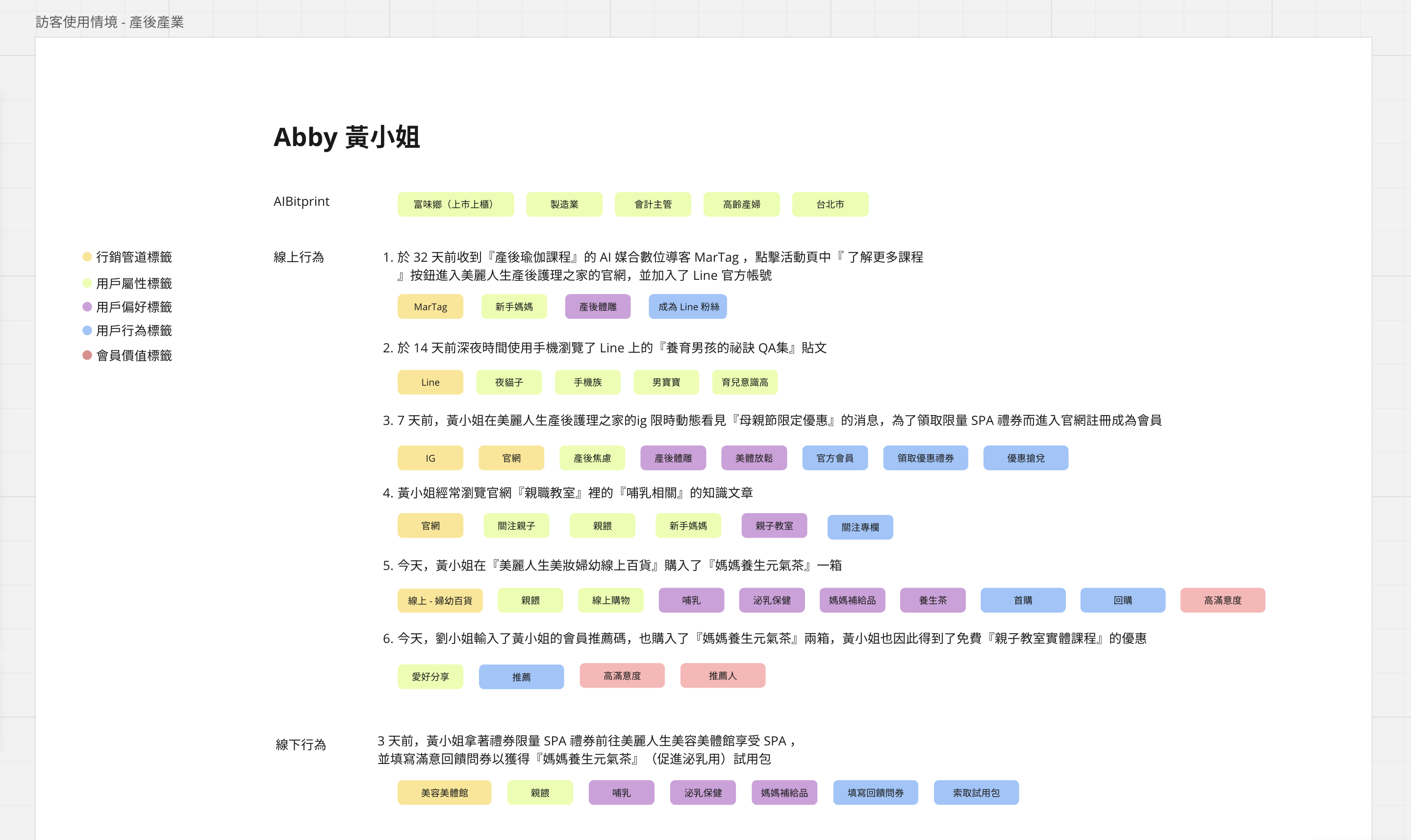Select the 索取試用包 tag
Viewport: 1411px width, 840px height.
coord(976,792)
